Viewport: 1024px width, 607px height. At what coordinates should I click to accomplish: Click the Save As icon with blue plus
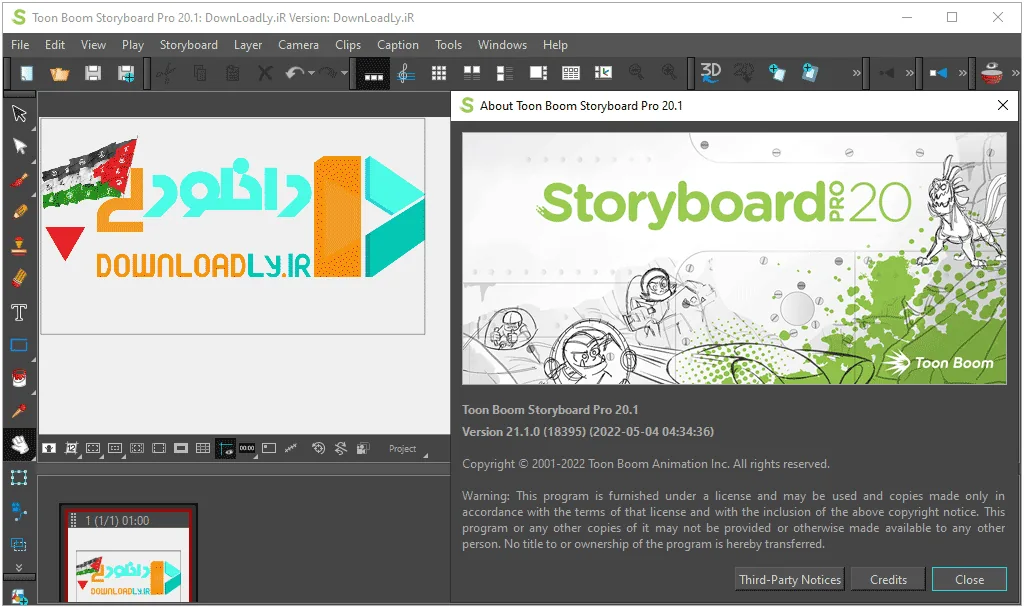pos(126,73)
